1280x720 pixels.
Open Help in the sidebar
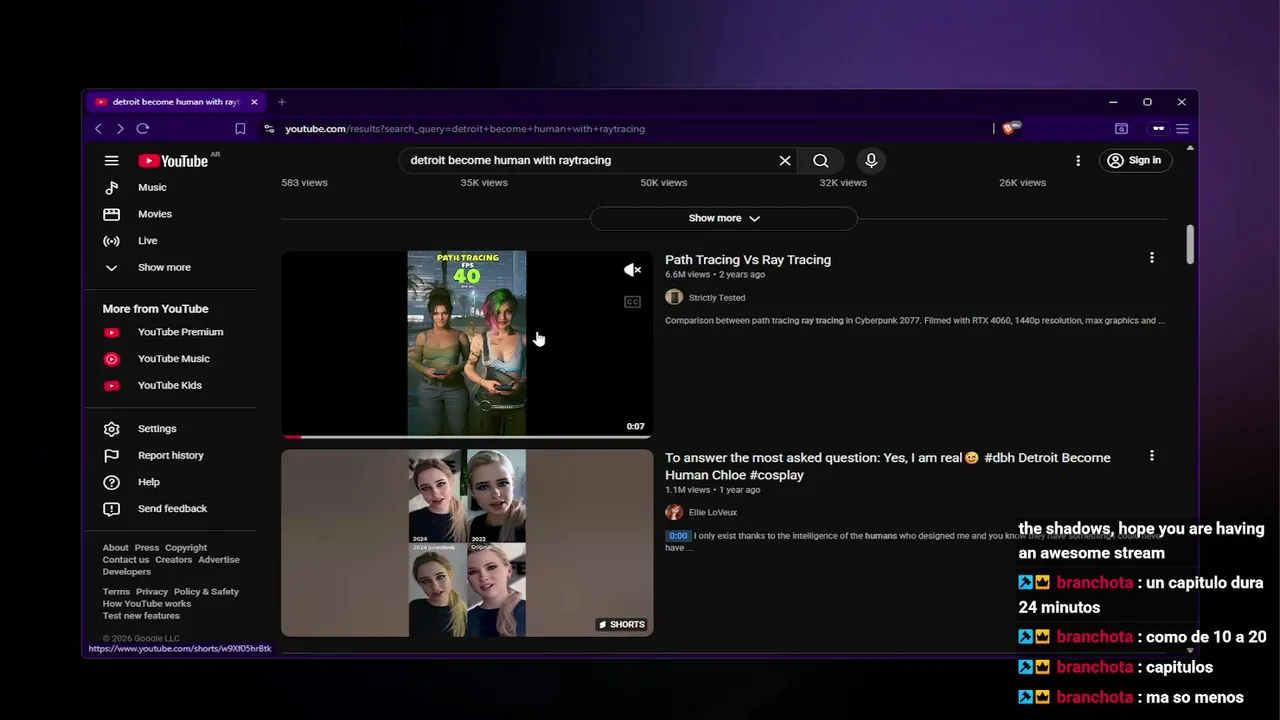tap(148, 482)
